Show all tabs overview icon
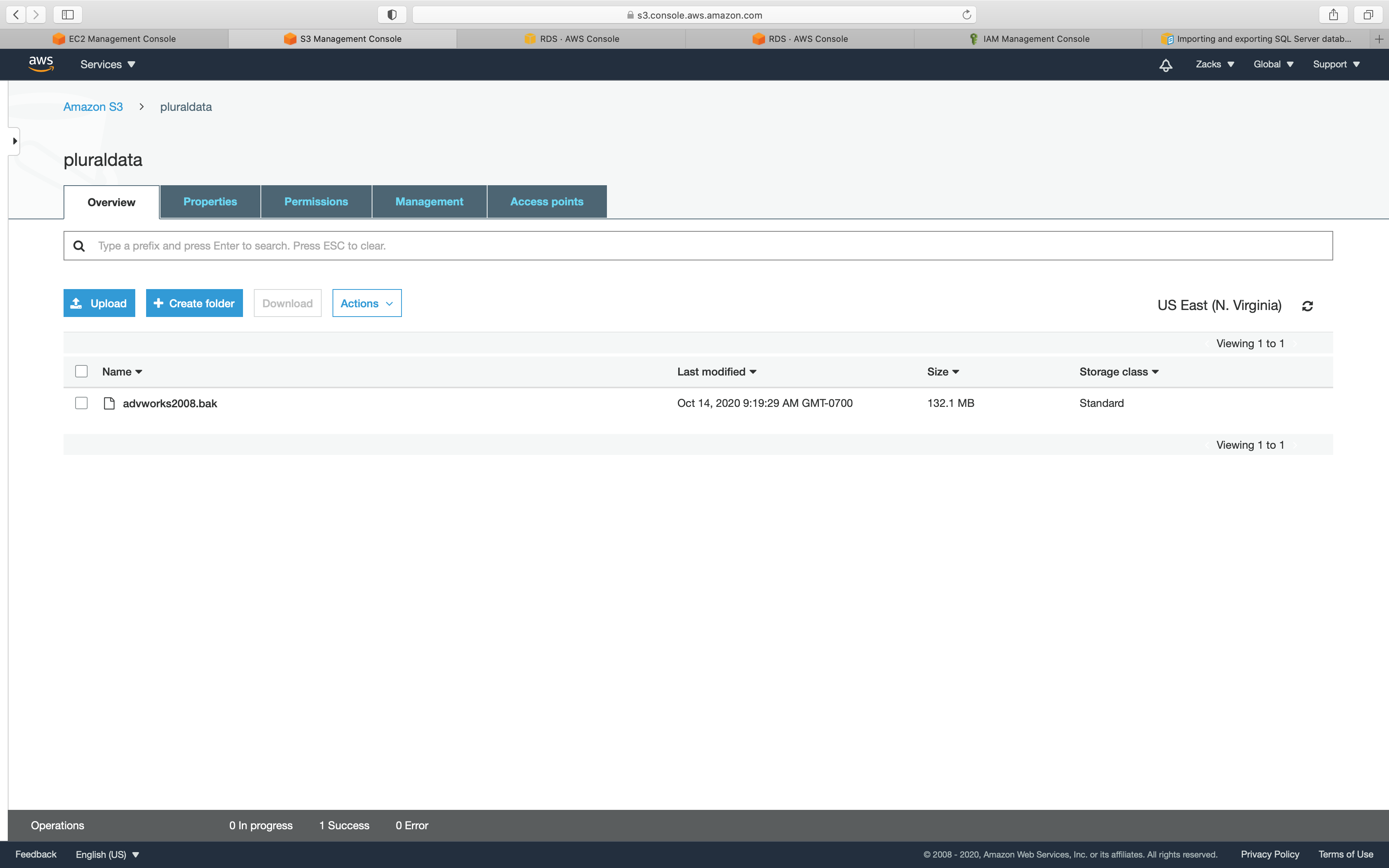 (x=1368, y=15)
